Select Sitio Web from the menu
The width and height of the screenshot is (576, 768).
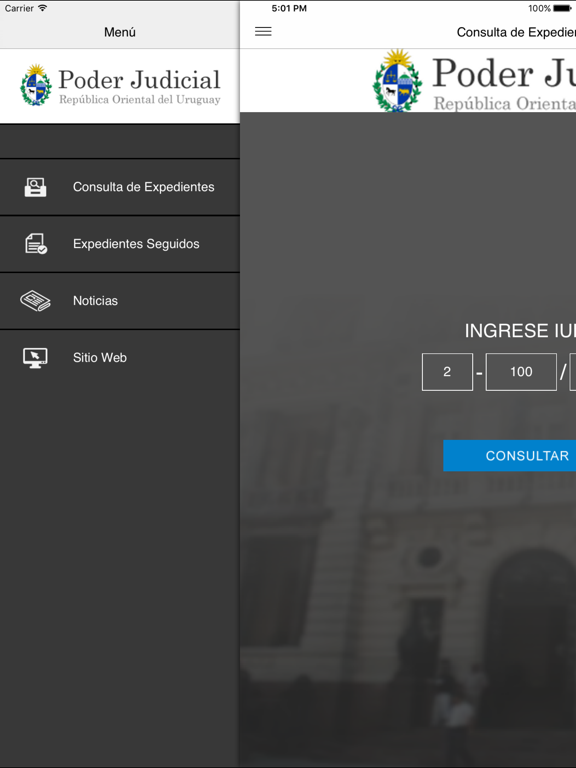point(120,358)
